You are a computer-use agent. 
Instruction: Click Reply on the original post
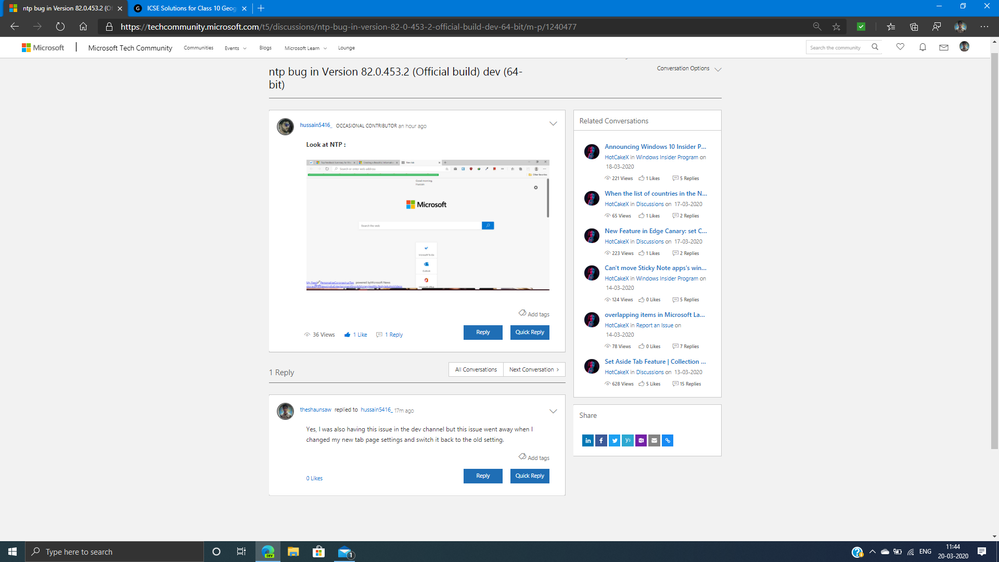coord(482,332)
